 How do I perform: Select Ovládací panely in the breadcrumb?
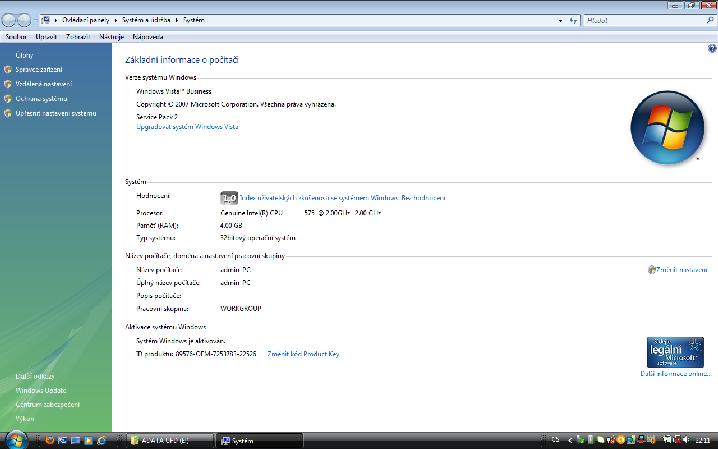(86, 20)
